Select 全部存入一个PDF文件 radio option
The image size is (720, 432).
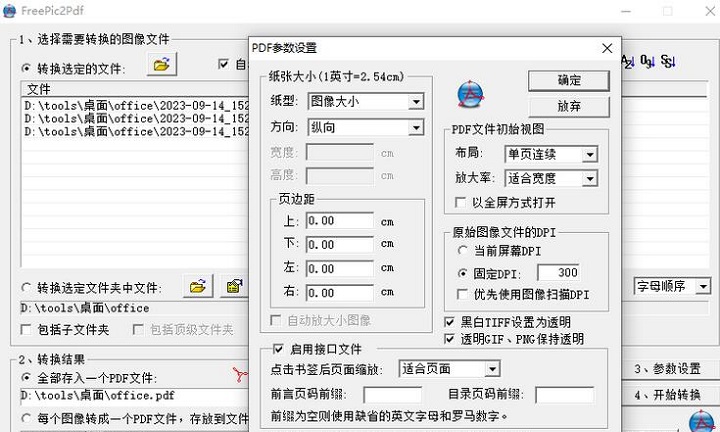click(26, 377)
